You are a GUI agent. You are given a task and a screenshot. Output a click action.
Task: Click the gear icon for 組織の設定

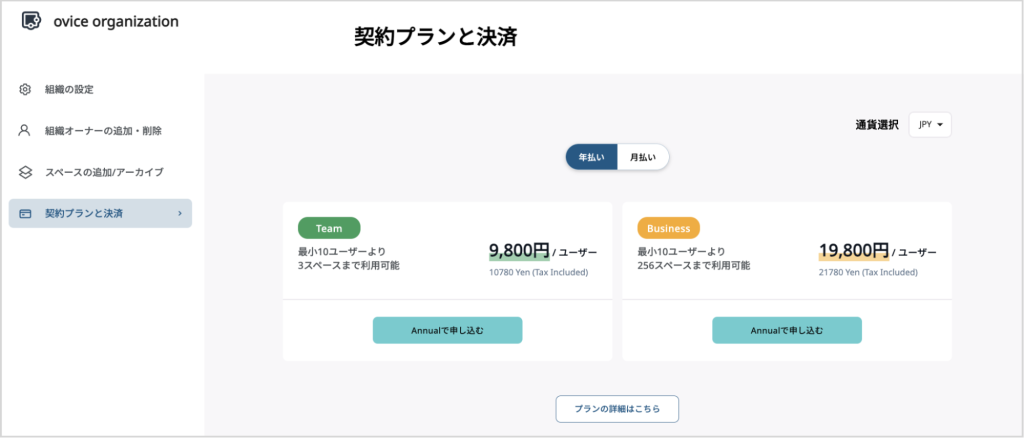click(25, 89)
